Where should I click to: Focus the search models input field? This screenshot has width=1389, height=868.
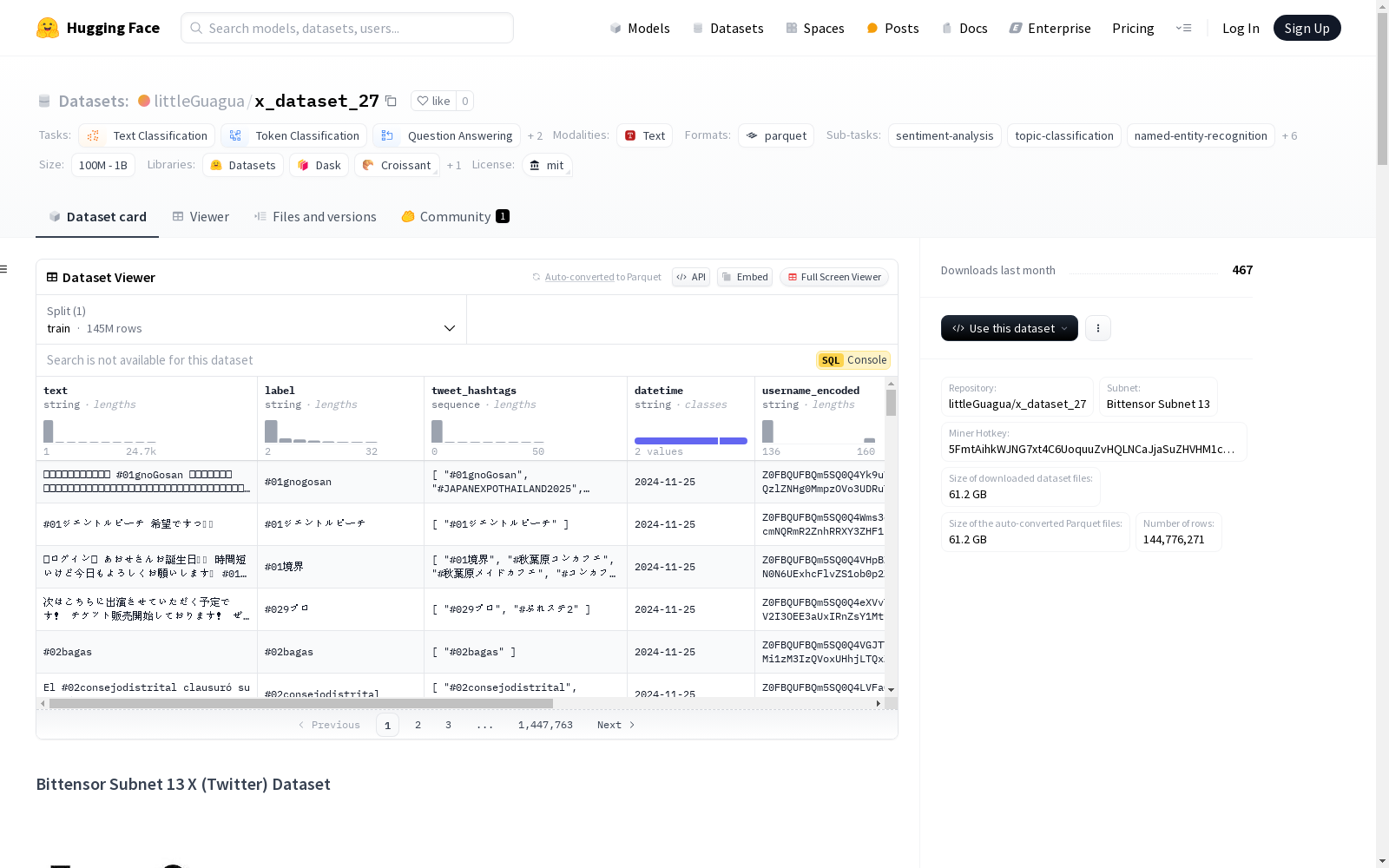(x=347, y=28)
